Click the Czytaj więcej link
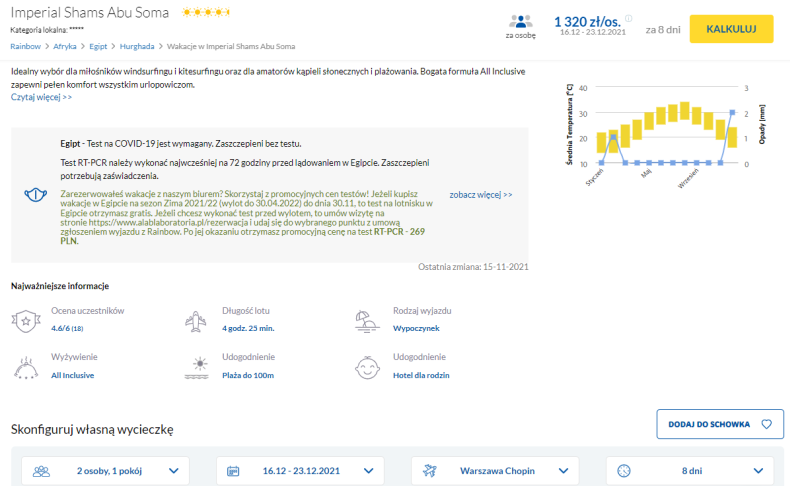This screenshot has width=790, height=486. 41,97
